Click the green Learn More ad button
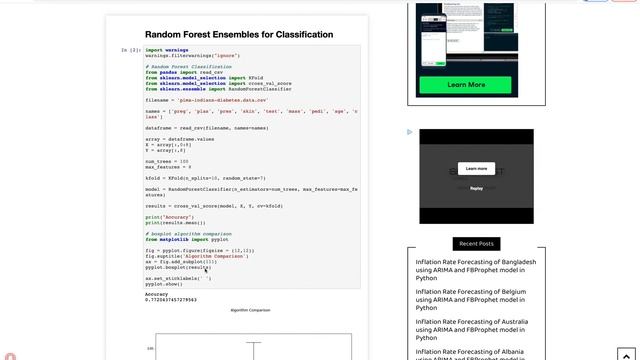This screenshot has width=640, height=360. coord(465,85)
